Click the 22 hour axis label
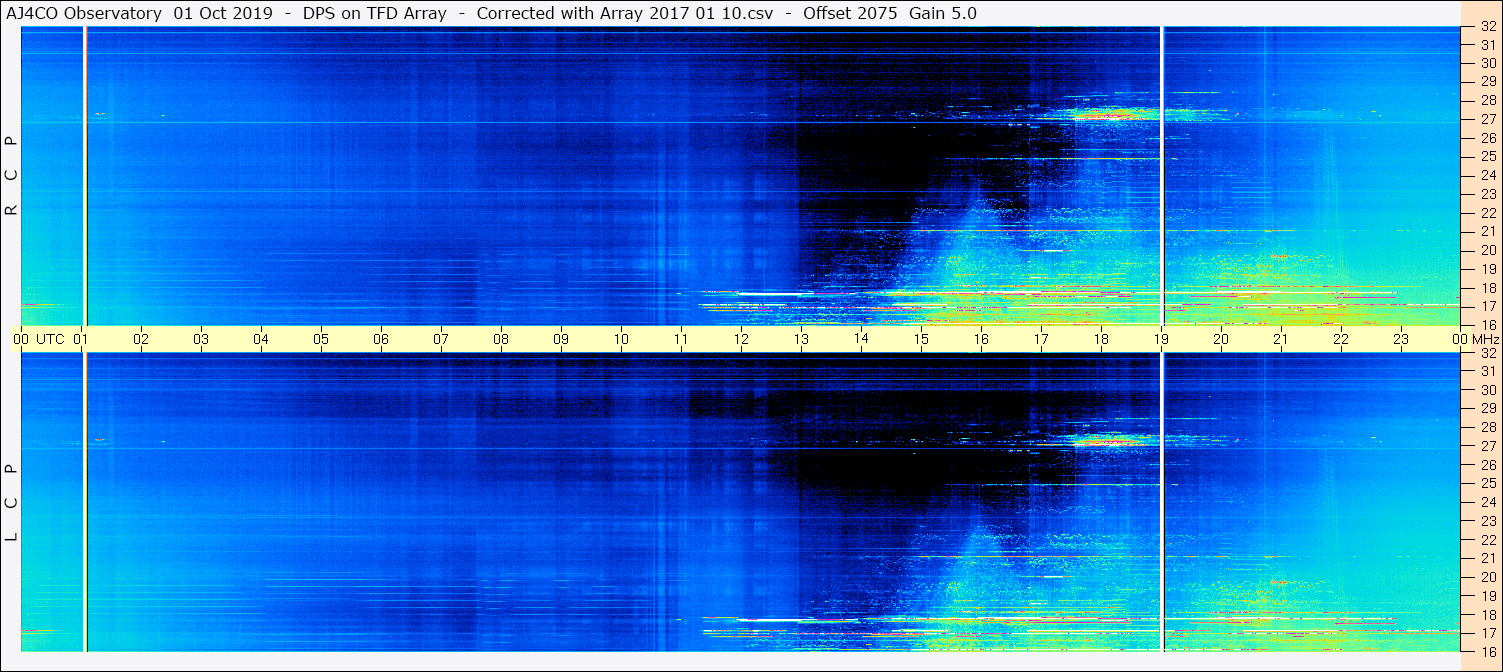 (1342, 339)
